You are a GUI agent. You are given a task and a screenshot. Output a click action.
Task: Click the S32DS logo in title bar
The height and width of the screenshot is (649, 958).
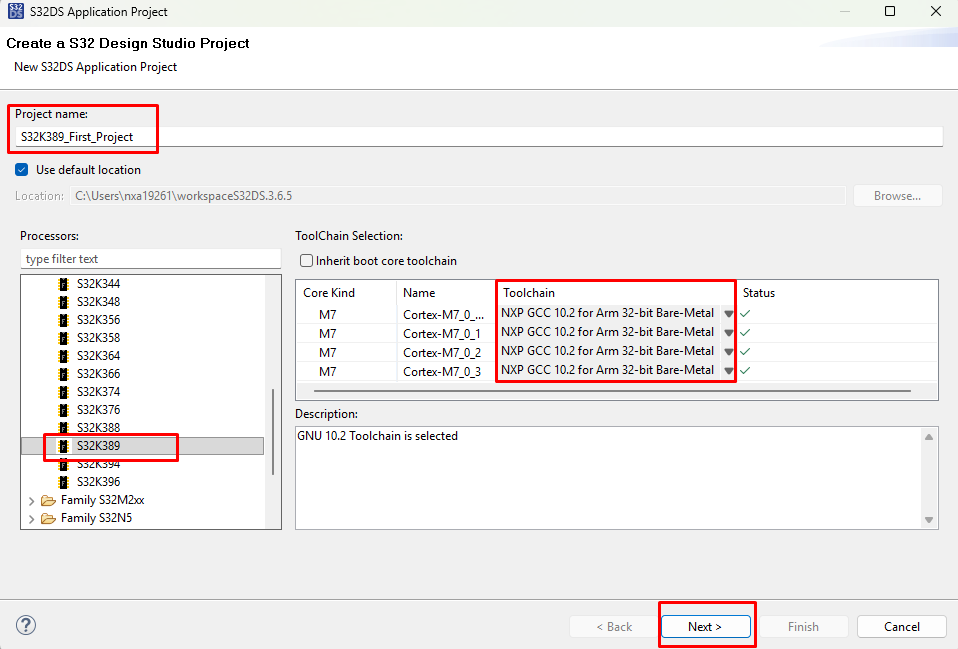click(x=16, y=12)
